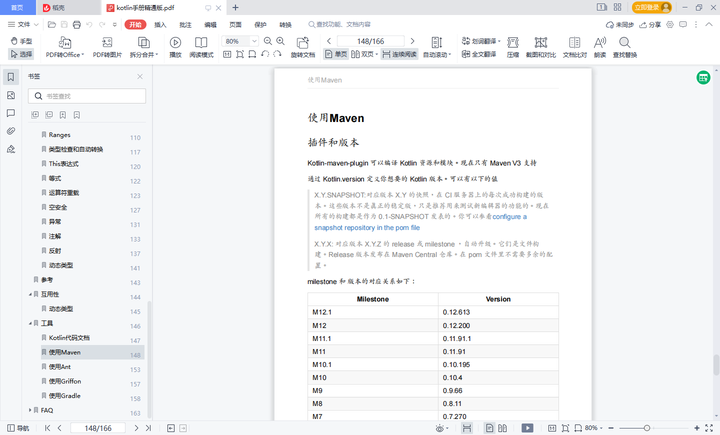Go to previous page in ribbon
The image size is (720, 435).
(329, 41)
